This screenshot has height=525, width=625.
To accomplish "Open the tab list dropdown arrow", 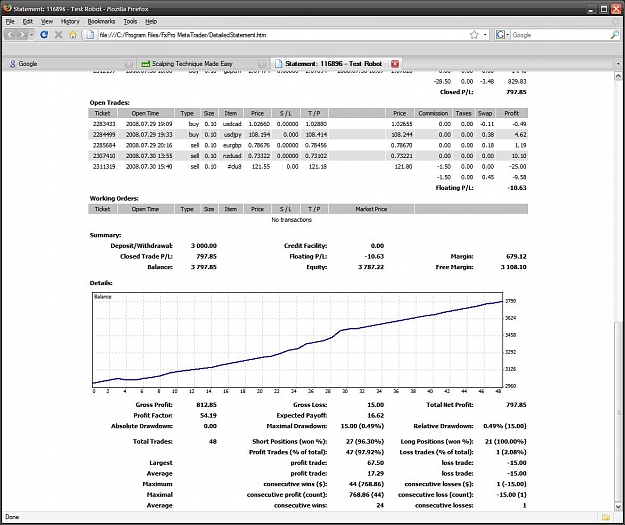I will click(618, 64).
